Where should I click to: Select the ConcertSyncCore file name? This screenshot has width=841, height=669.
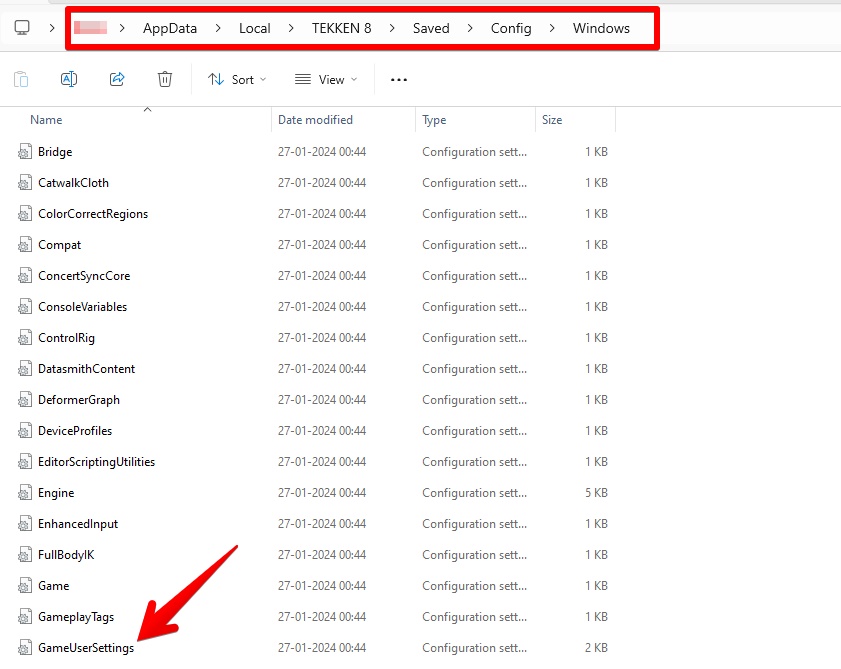click(x=84, y=276)
